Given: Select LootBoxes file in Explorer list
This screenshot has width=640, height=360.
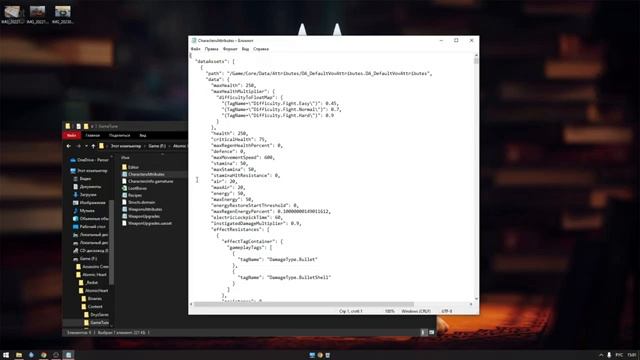Looking at the screenshot, I should (134, 188).
